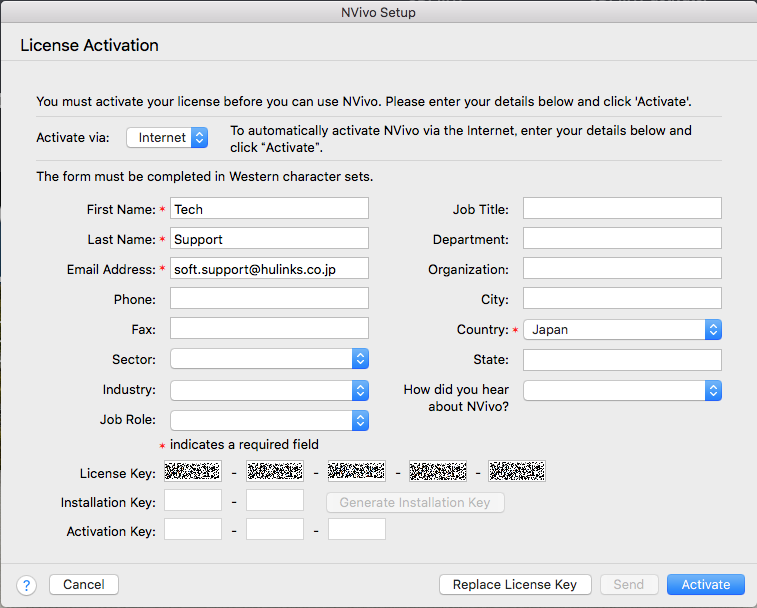Image resolution: width=757 pixels, height=608 pixels.
Task: Click the Job Title input field
Action: tap(622, 208)
